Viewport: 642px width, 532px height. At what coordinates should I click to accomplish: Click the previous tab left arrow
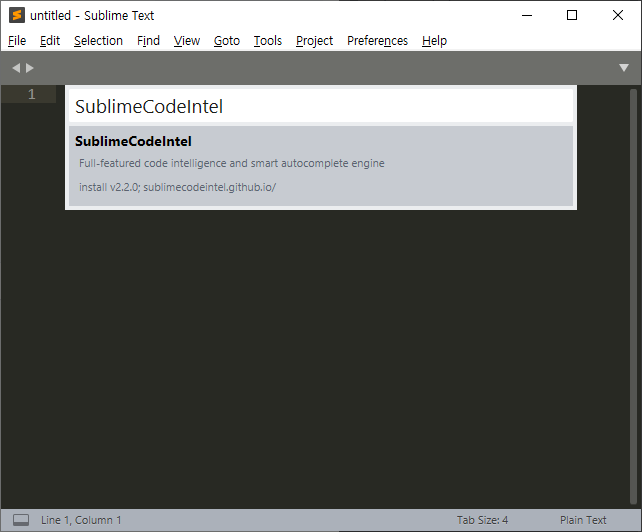[16, 68]
